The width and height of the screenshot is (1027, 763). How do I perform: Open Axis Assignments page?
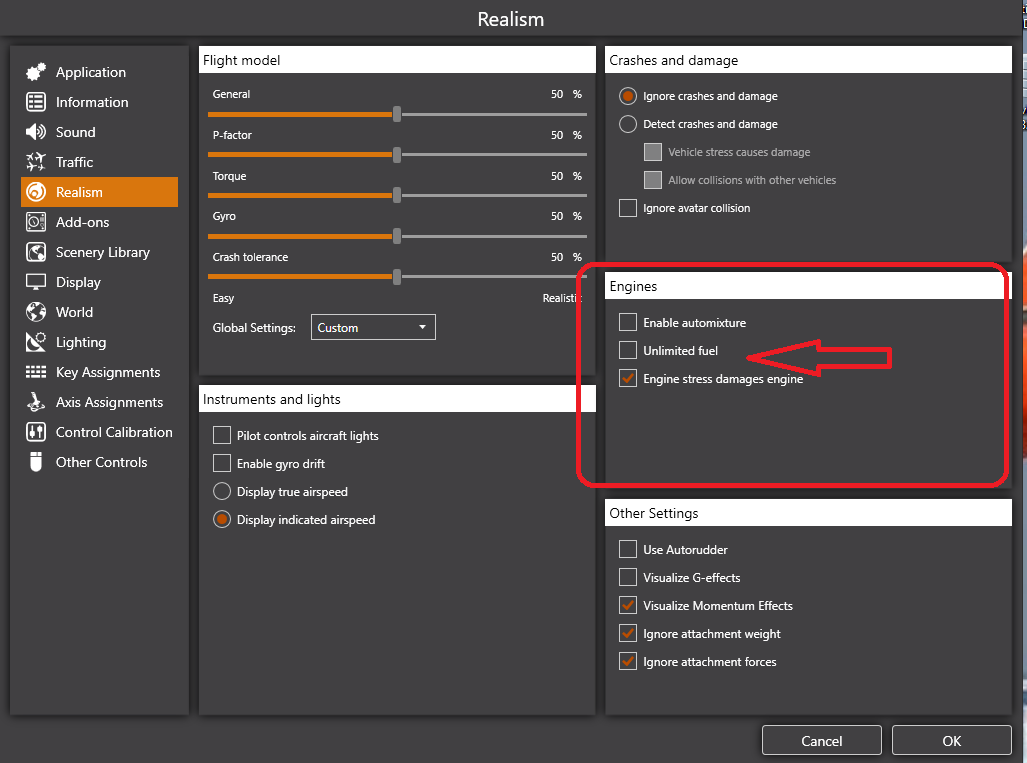click(x=100, y=402)
